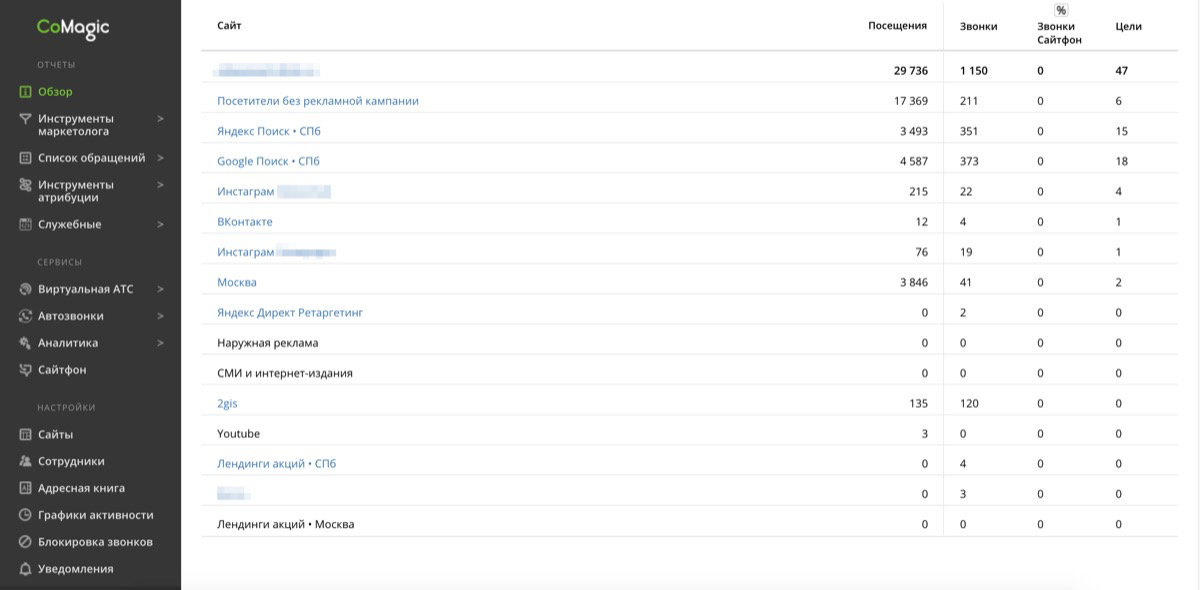The width and height of the screenshot is (1200, 590).
Task: Click calls value 373 in Google row
Action: 969,161
